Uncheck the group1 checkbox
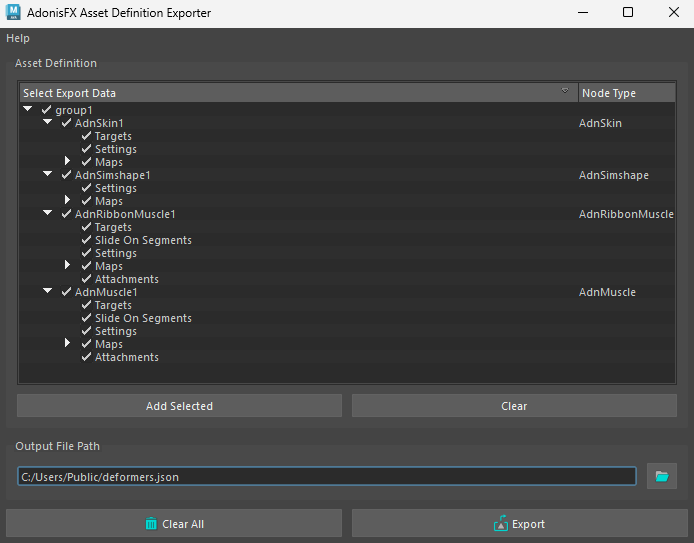 [x=46, y=110]
